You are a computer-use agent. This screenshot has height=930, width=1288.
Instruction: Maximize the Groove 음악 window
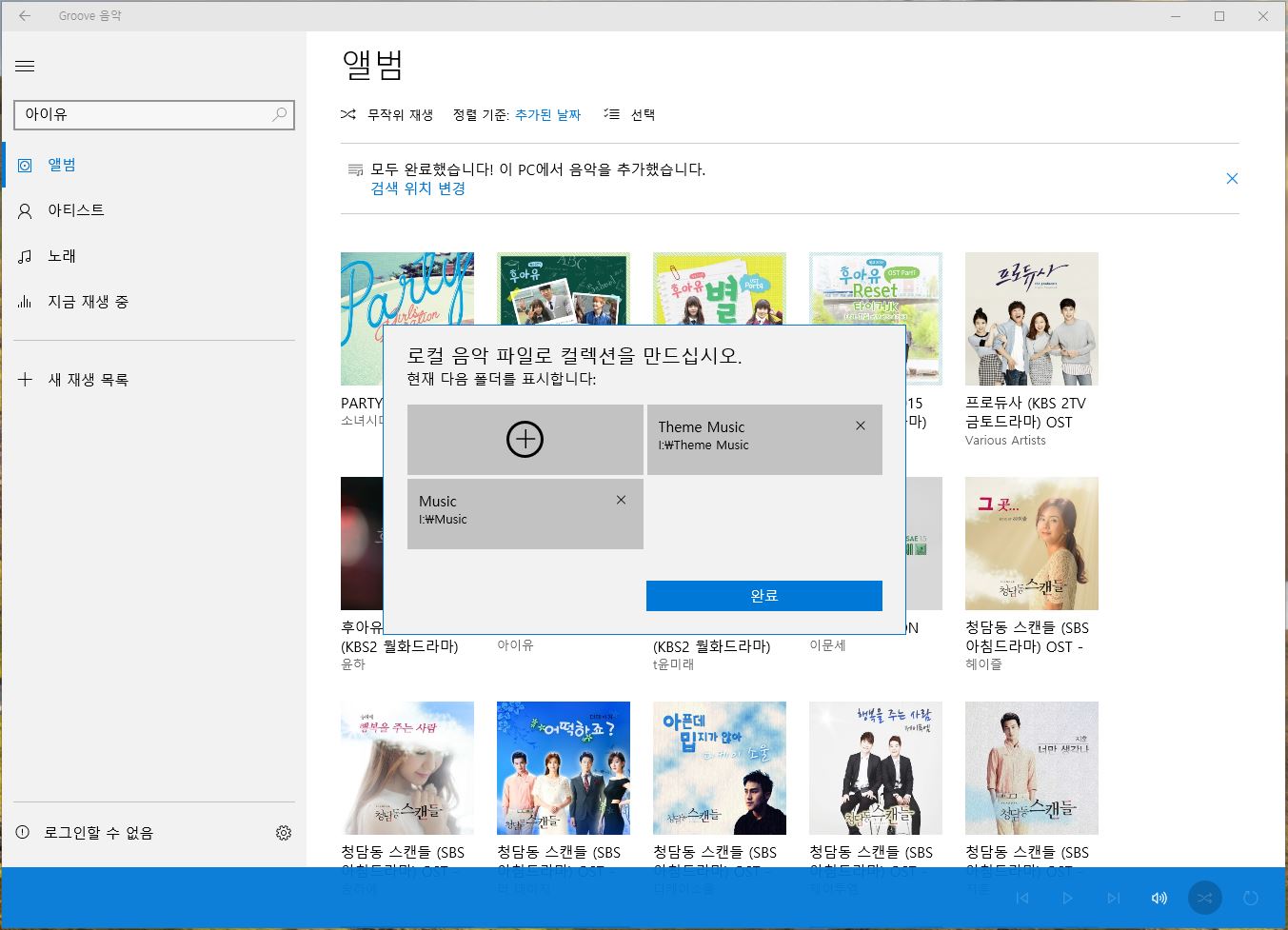point(1219,16)
